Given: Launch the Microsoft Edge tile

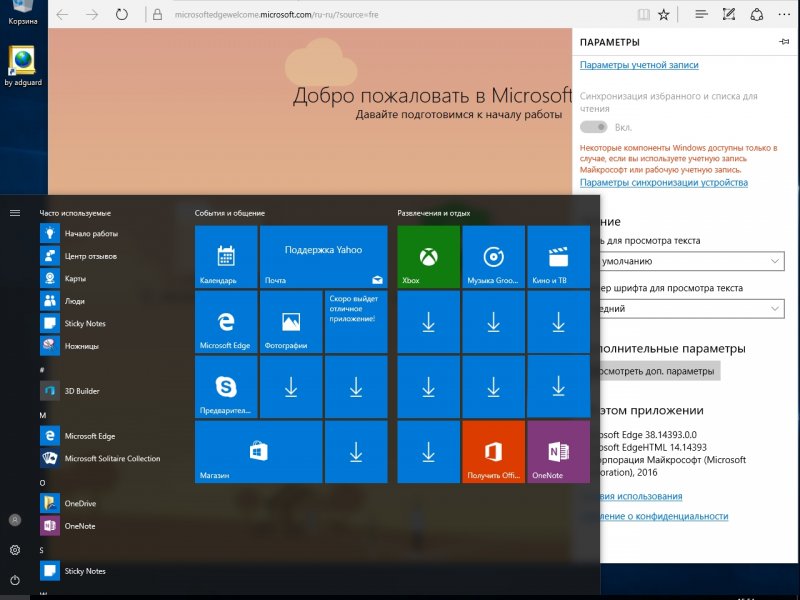Looking at the screenshot, I should pyautogui.click(x=226, y=322).
